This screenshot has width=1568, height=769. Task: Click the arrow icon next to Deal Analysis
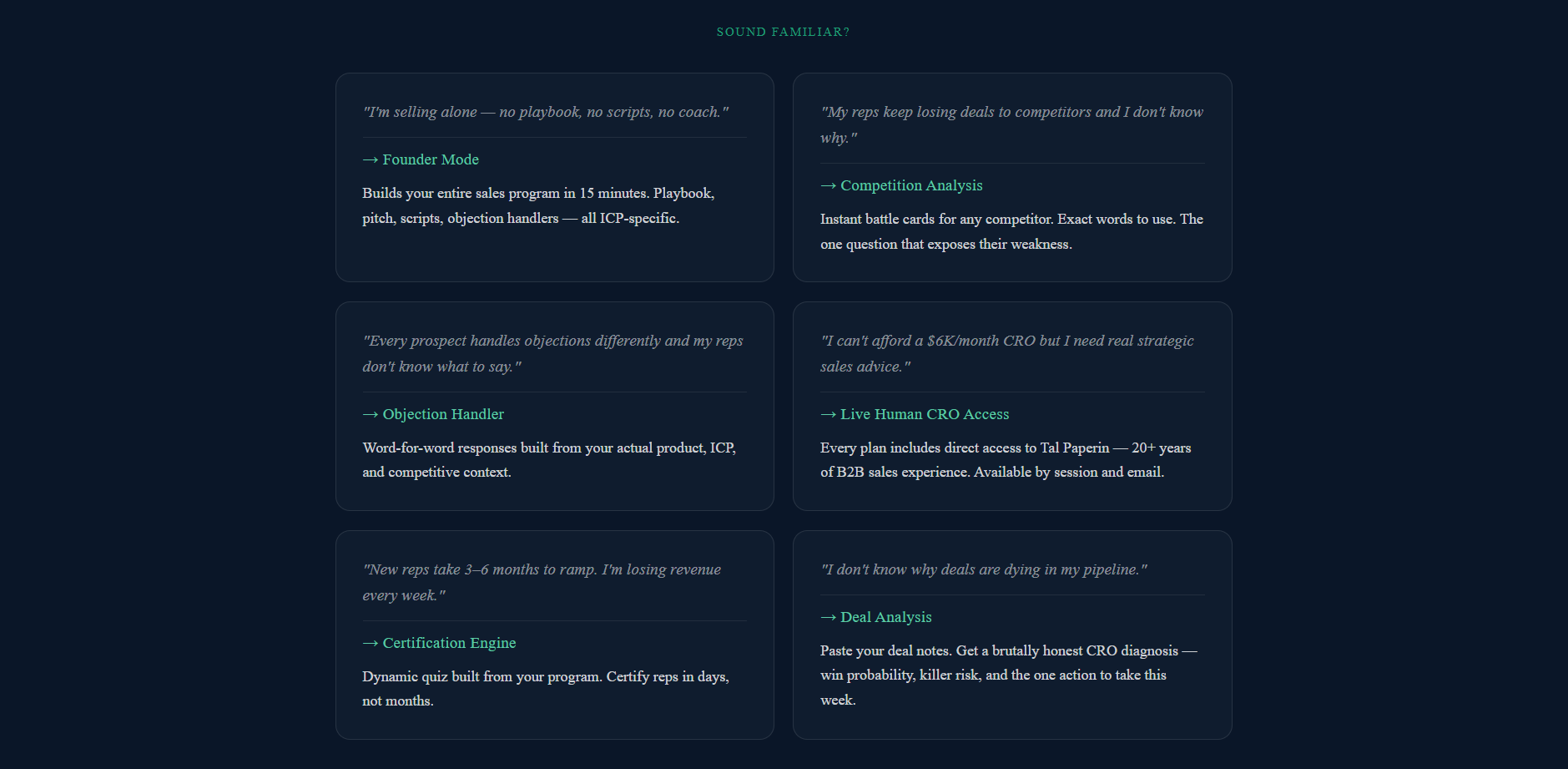pos(828,617)
